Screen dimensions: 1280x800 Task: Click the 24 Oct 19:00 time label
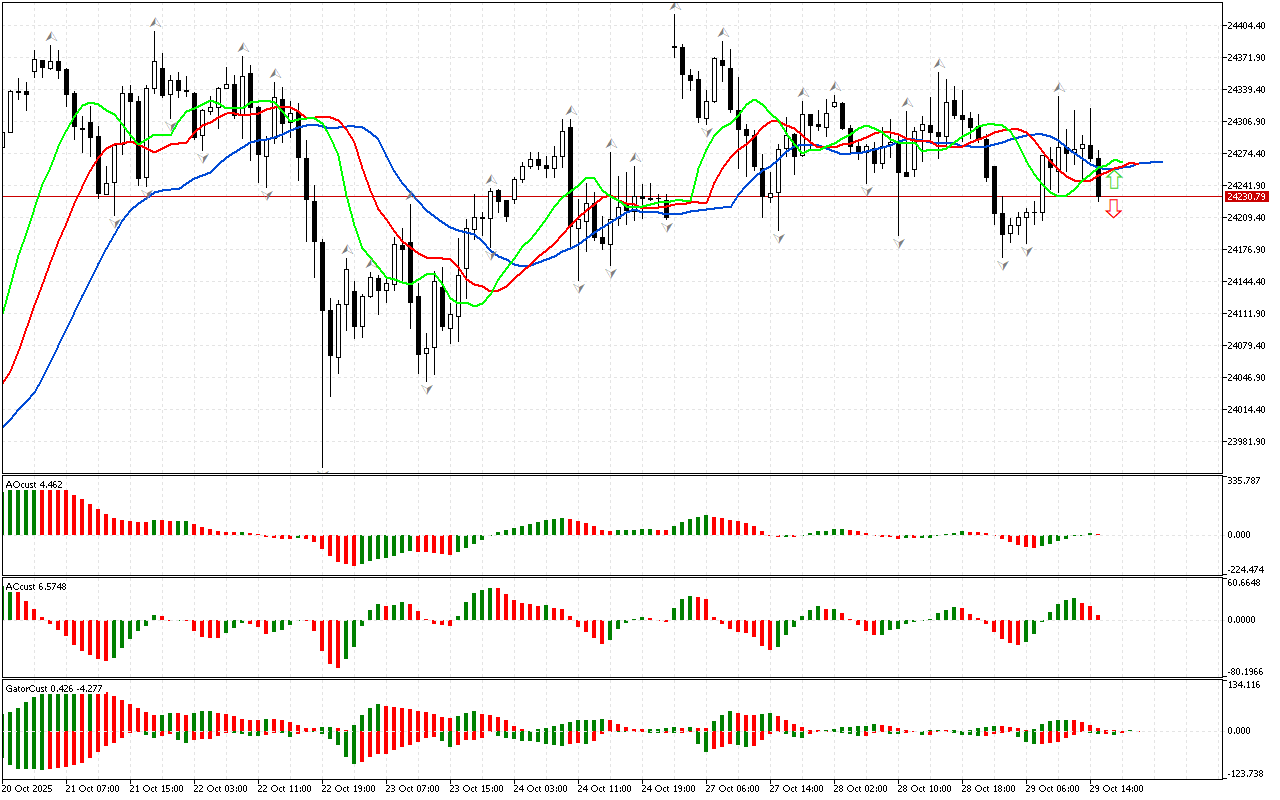pos(668,789)
